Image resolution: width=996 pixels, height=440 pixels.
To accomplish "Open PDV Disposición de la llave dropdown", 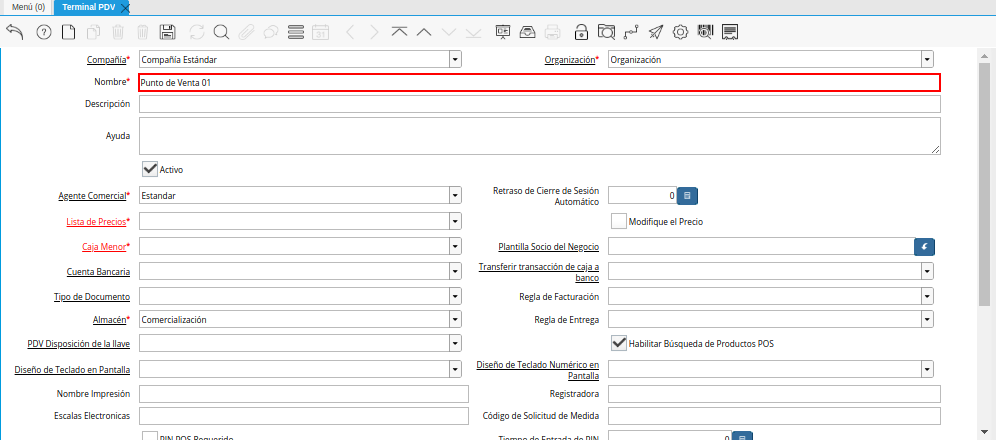I will click(x=455, y=343).
